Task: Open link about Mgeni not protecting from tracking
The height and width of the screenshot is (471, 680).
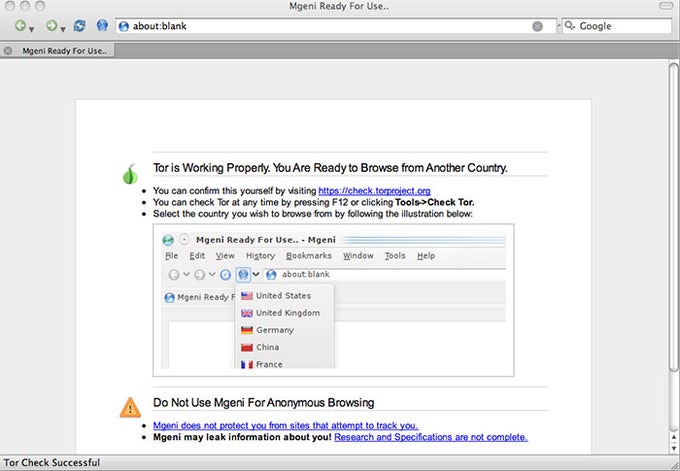Action: click(x=285, y=425)
